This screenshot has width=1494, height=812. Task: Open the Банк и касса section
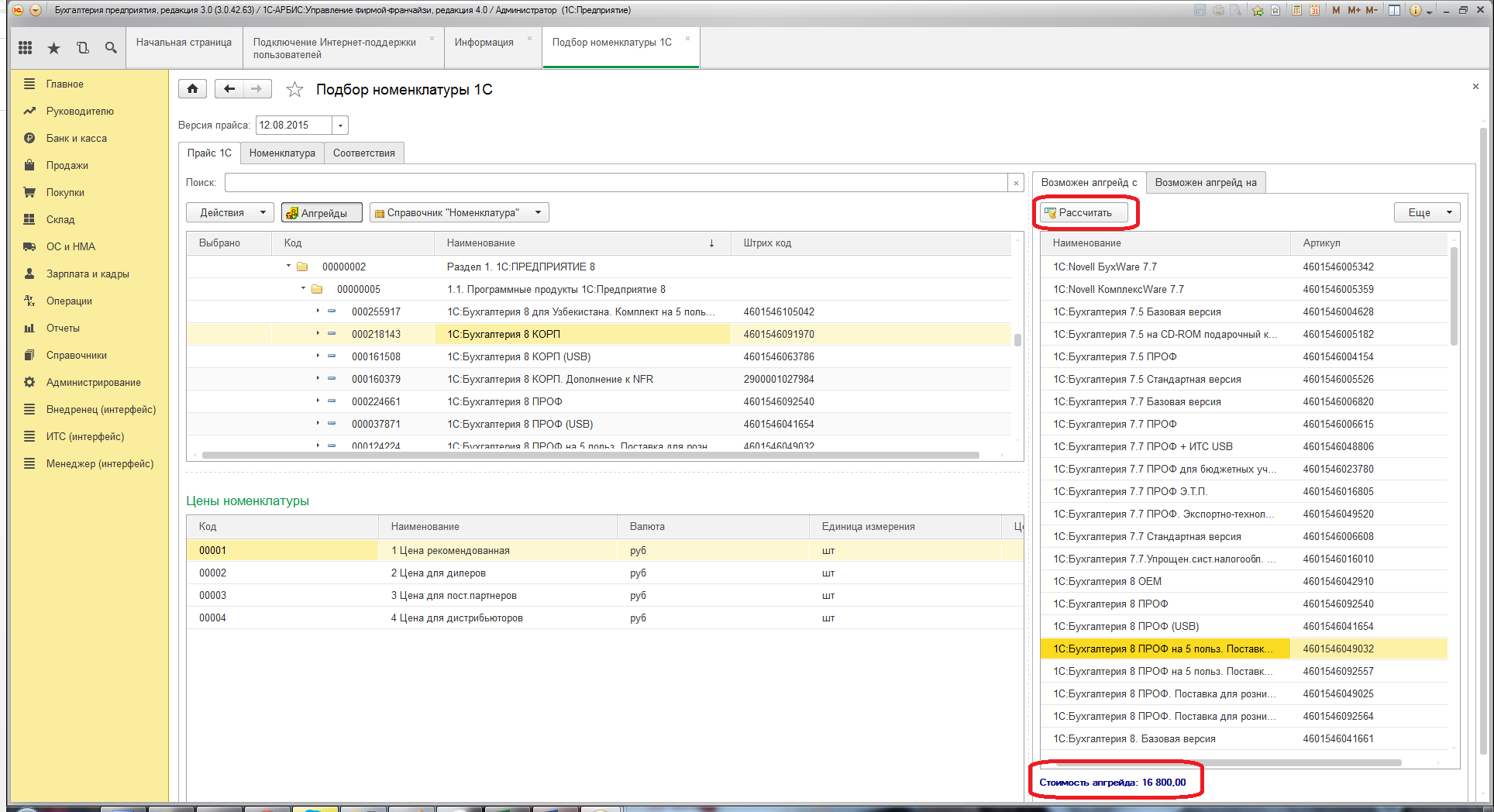(76, 138)
